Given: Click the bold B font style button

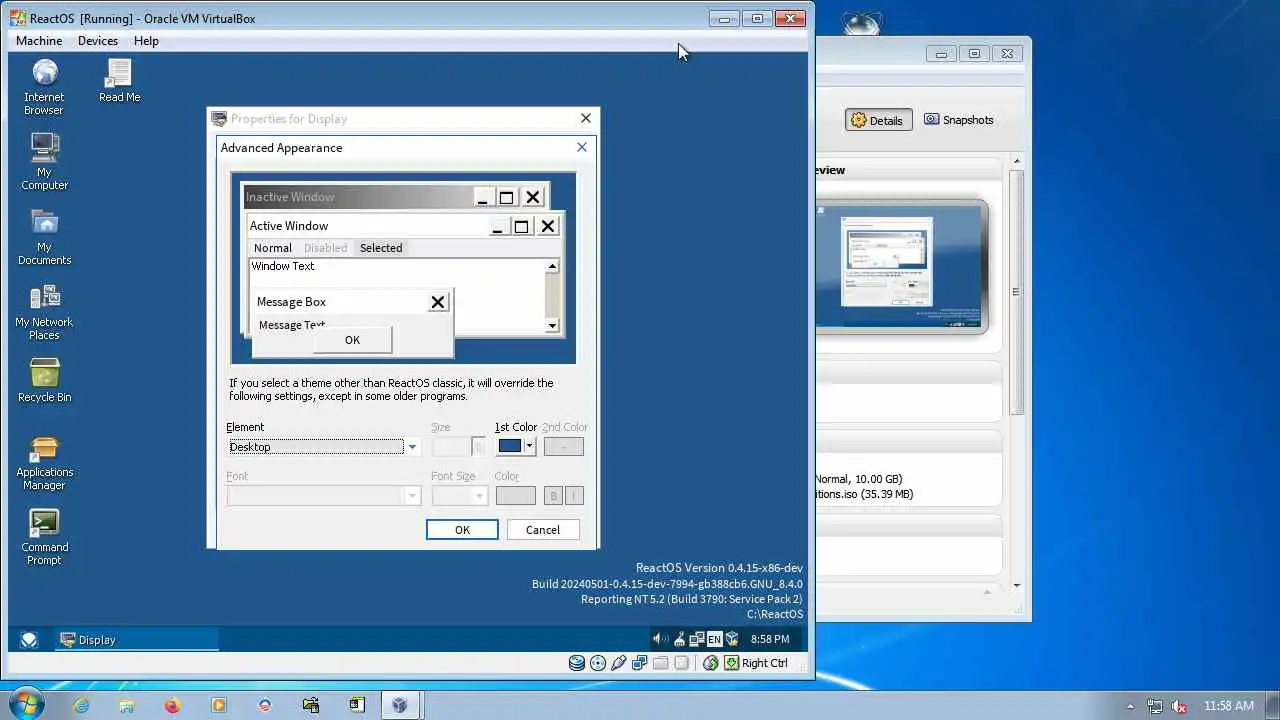Looking at the screenshot, I should tap(554, 496).
